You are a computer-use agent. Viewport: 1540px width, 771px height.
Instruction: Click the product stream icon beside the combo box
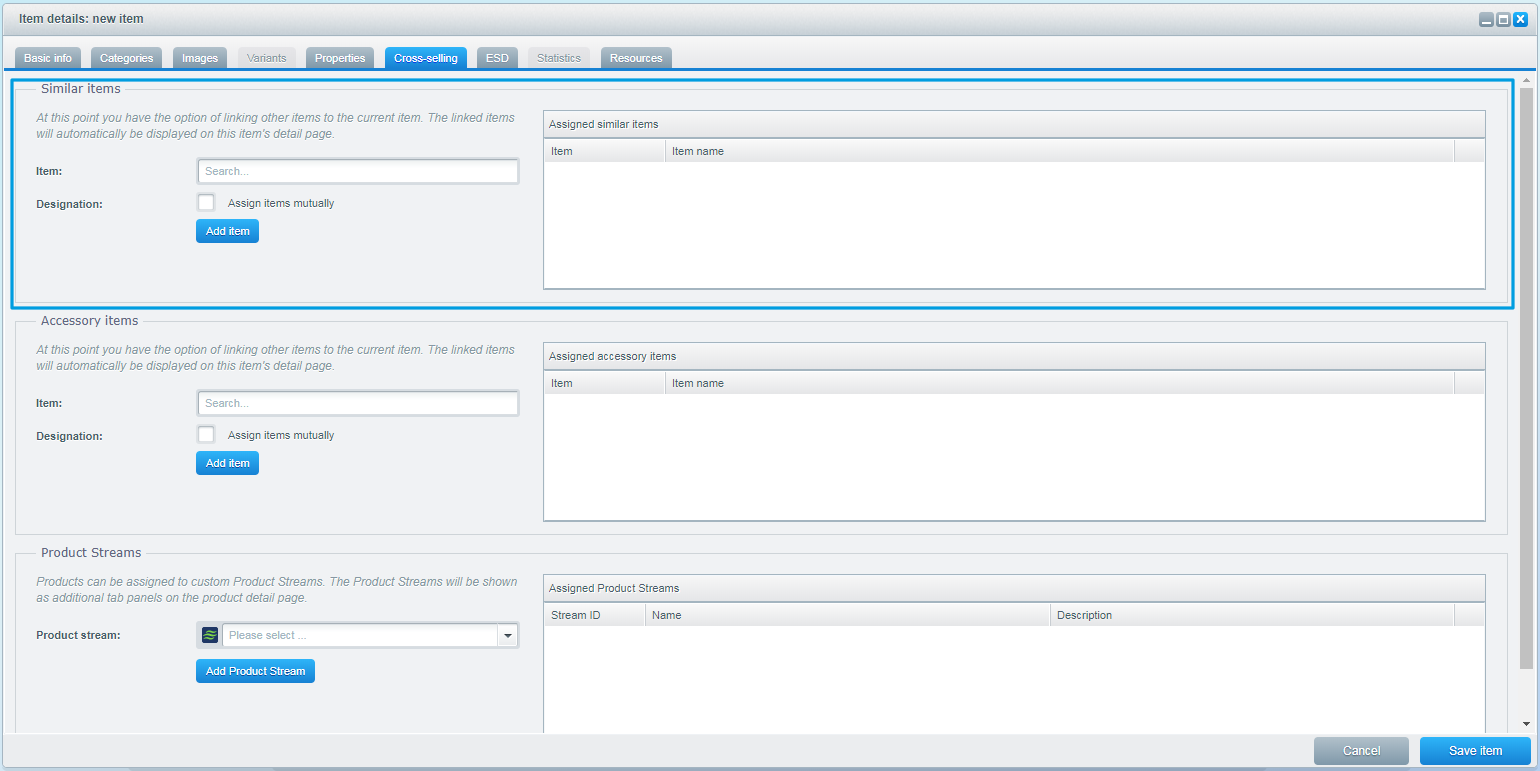209,635
